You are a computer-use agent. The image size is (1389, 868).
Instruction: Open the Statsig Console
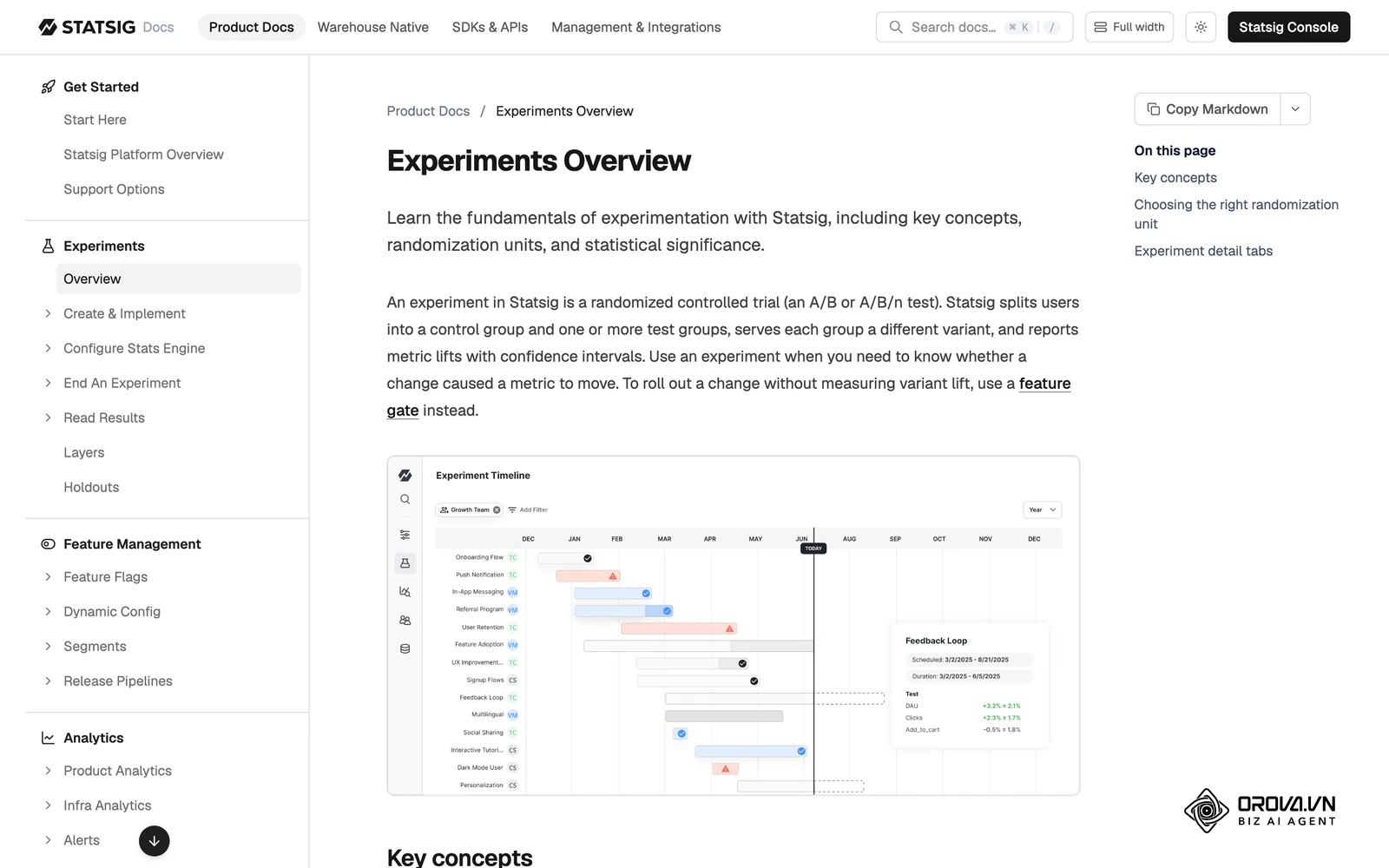pos(1288,27)
